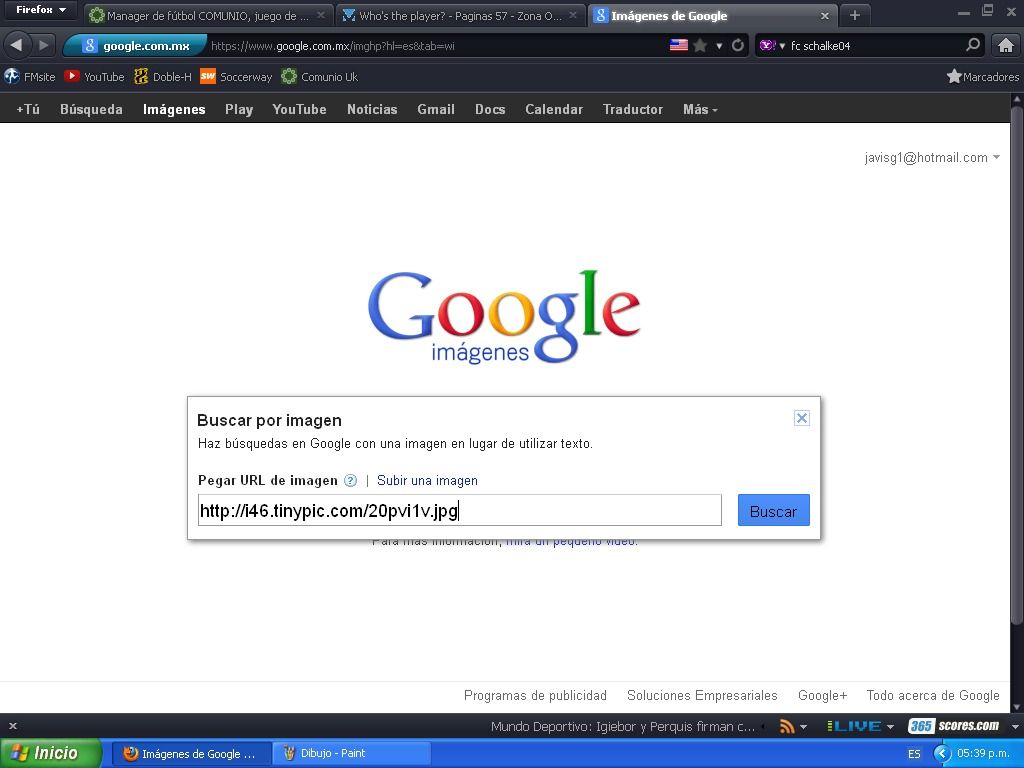This screenshot has width=1024, height=768.
Task: Open Calendar from the Google bar
Action: click(x=554, y=110)
